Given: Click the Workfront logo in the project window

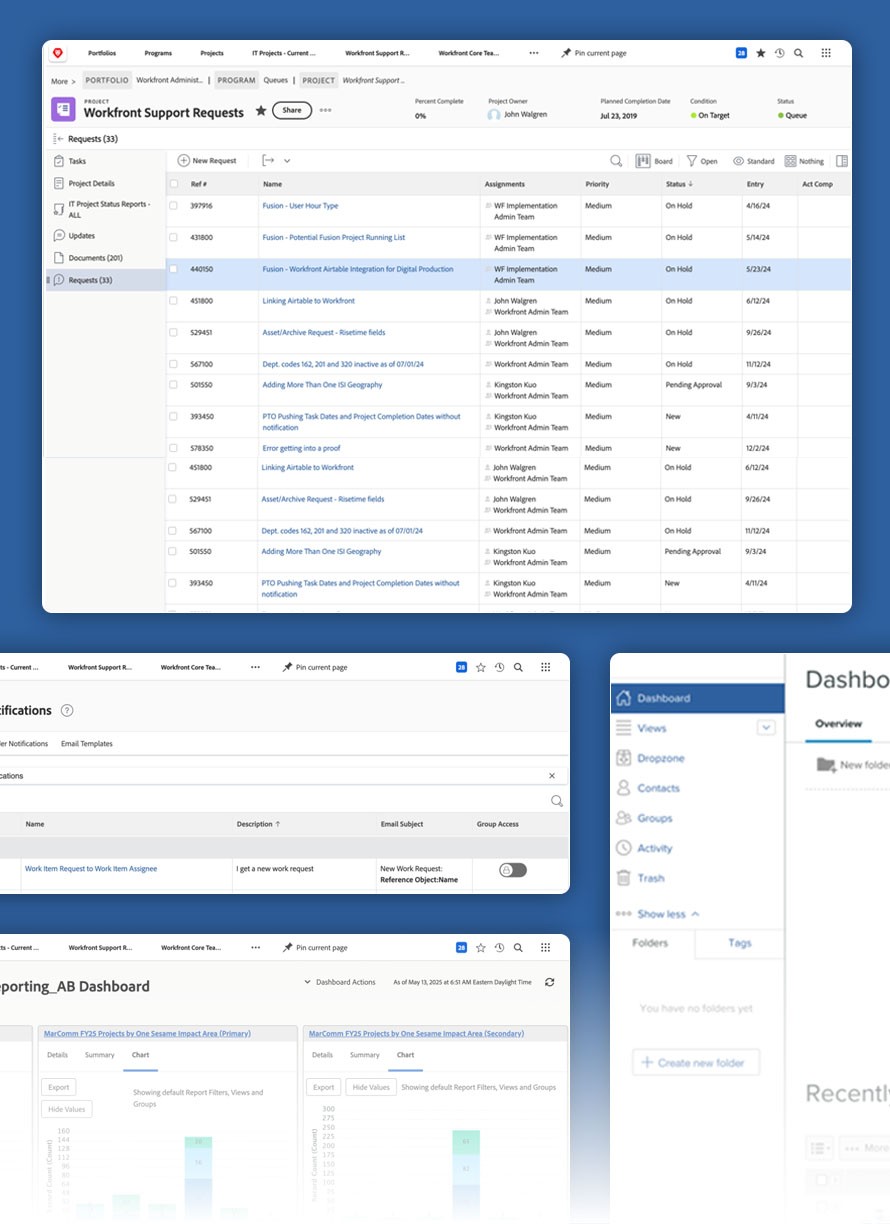Looking at the screenshot, I should pyautogui.click(x=59, y=53).
